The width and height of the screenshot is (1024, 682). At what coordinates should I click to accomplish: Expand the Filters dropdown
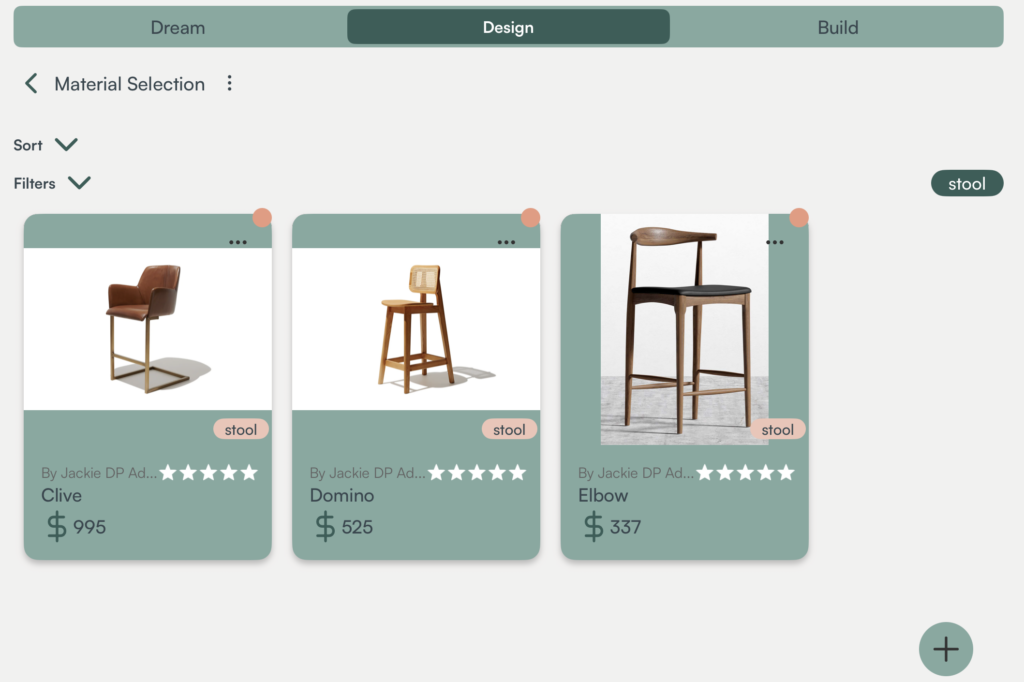click(79, 183)
